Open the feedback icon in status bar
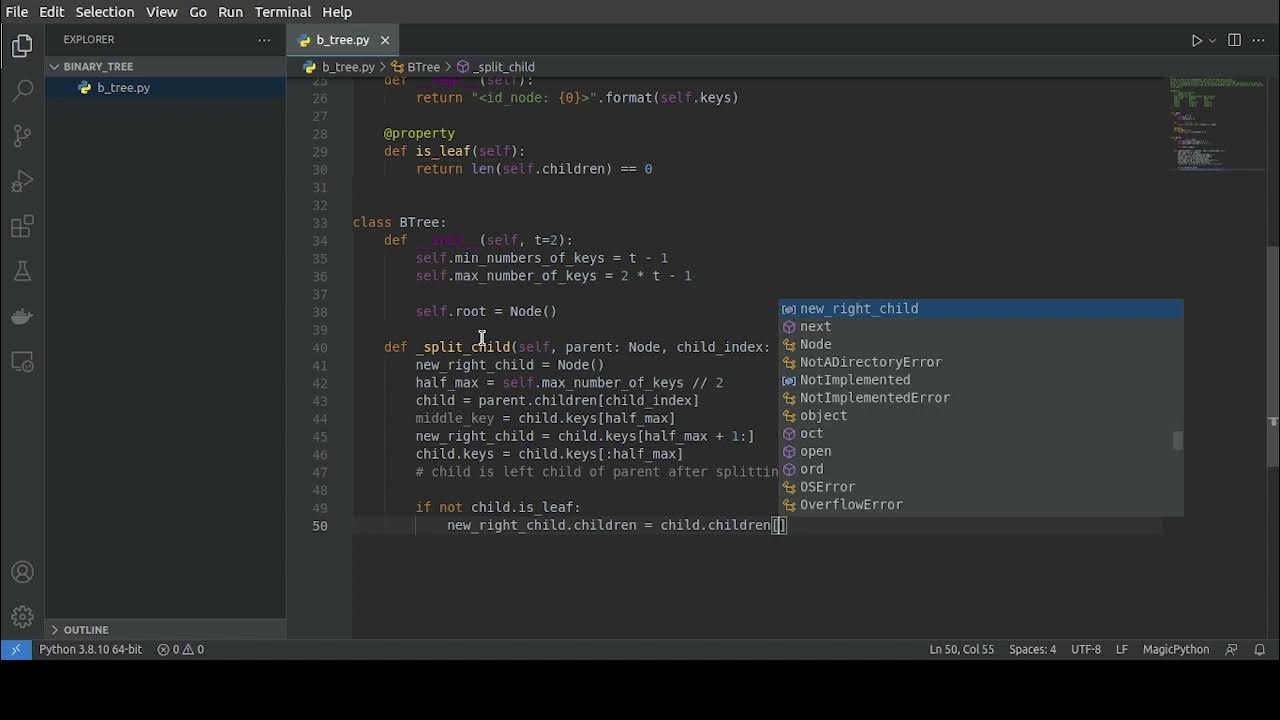Image resolution: width=1280 pixels, height=720 pixels. (1232, 649)
